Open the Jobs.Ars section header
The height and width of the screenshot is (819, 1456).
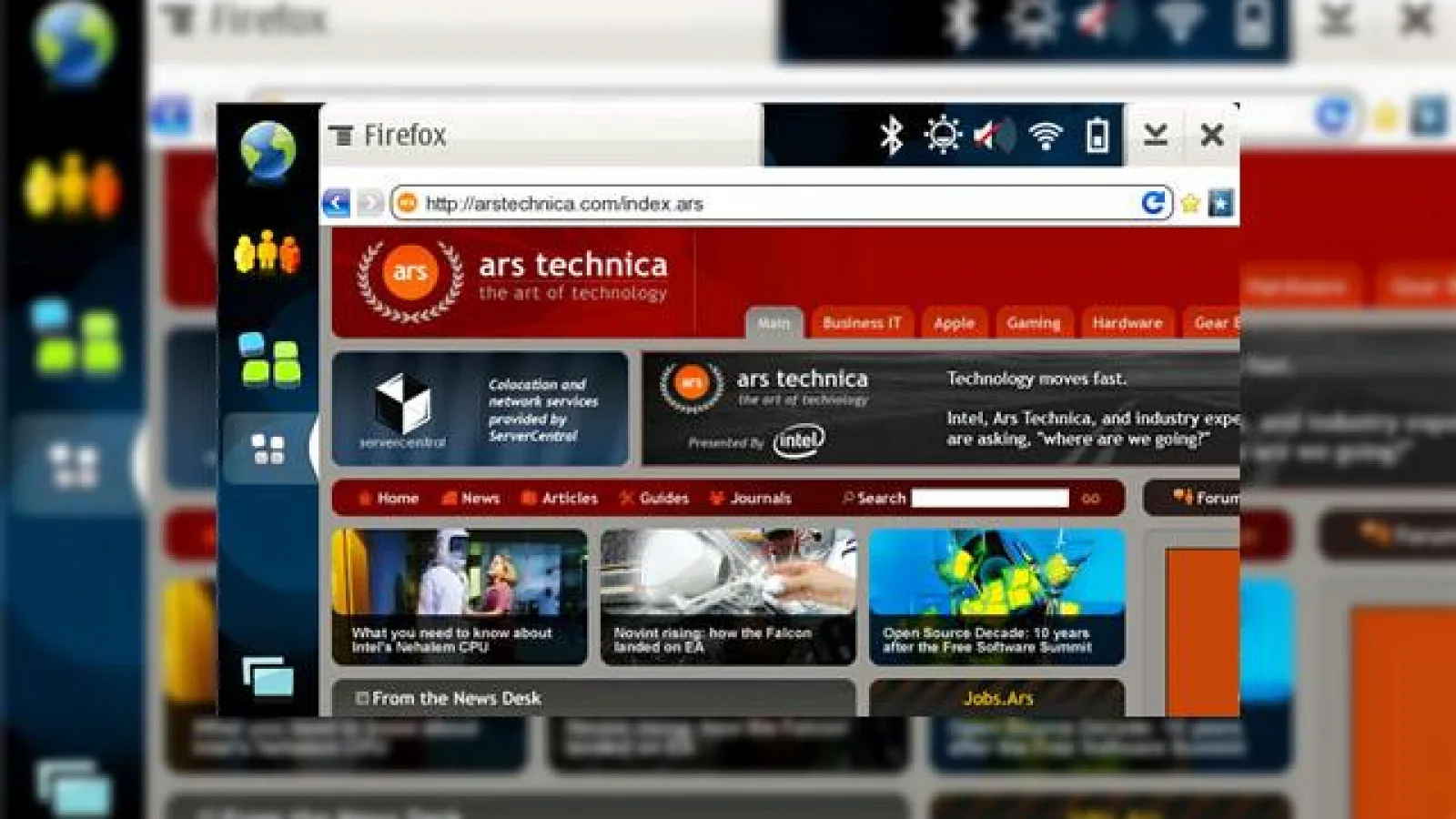(997, 698)
